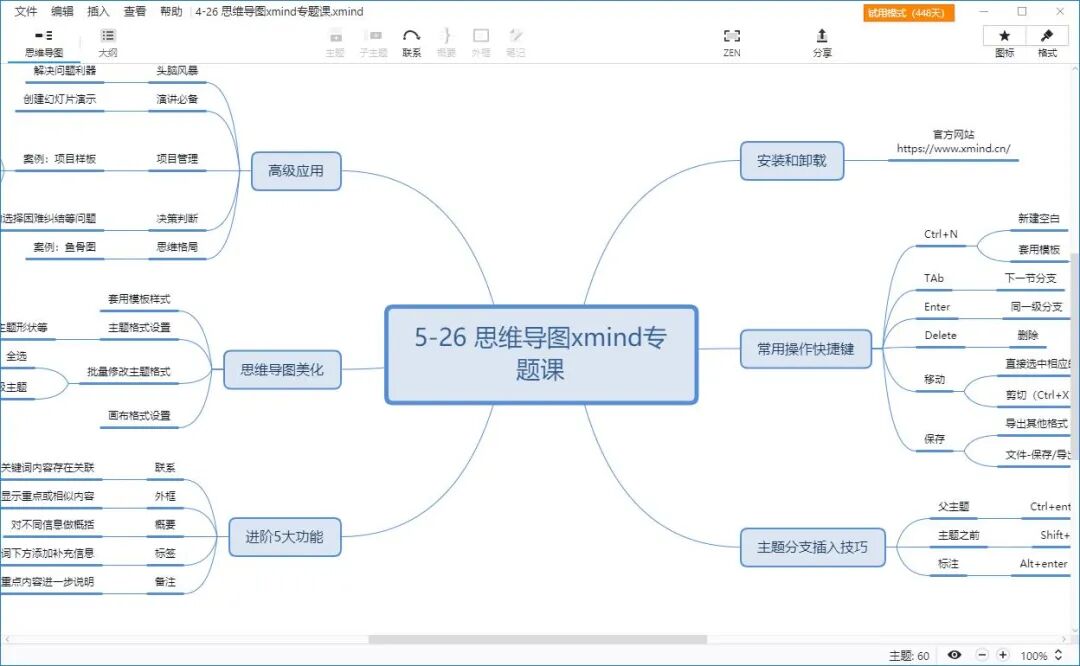The height and width of the screenshot is (666, 1080).
Task: Select the 决策判断 subtopic
Action: pos(177,218)
